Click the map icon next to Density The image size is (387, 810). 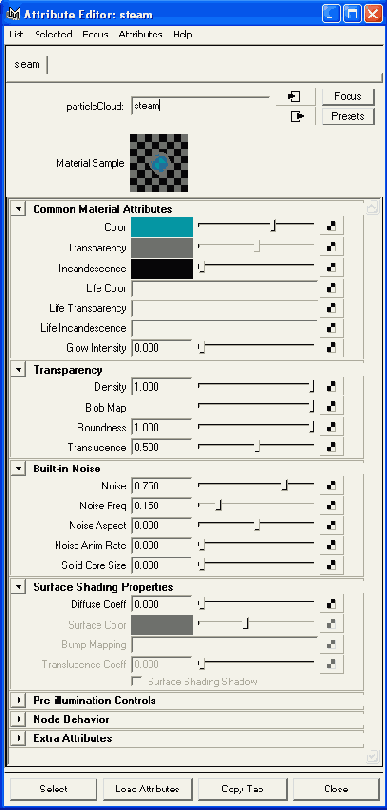click(332, 386)
